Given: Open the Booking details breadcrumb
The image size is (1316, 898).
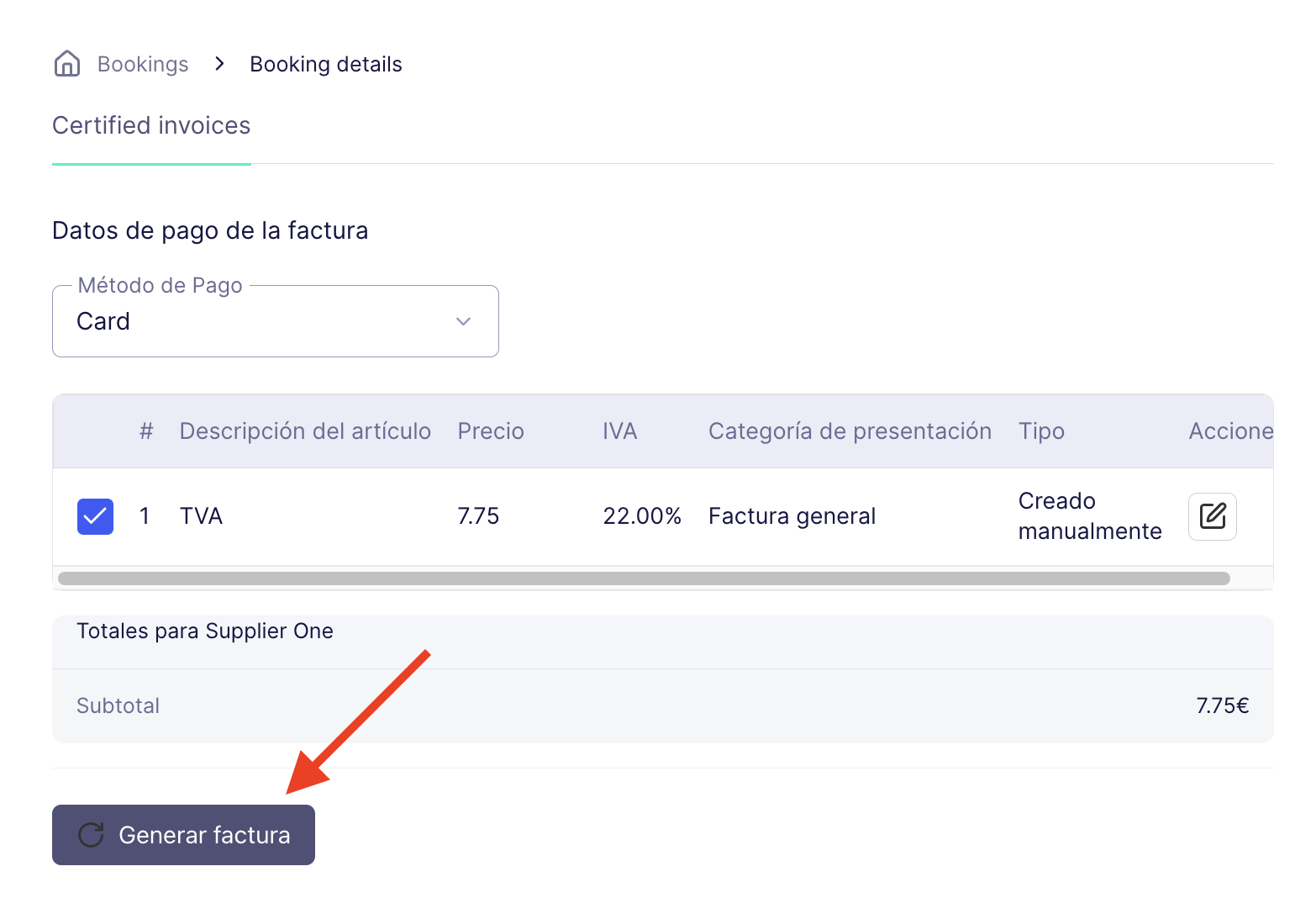Looking at the screenshot, I should (326, 64).
